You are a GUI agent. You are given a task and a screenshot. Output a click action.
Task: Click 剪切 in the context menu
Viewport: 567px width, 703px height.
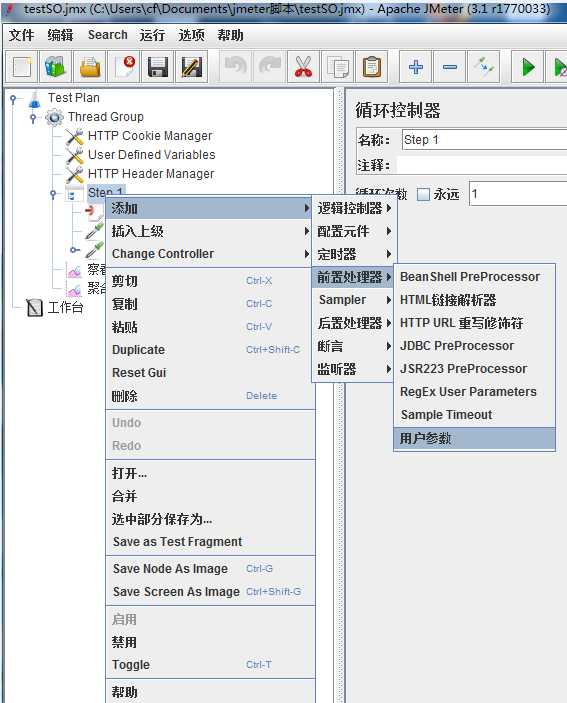[211, 281]
